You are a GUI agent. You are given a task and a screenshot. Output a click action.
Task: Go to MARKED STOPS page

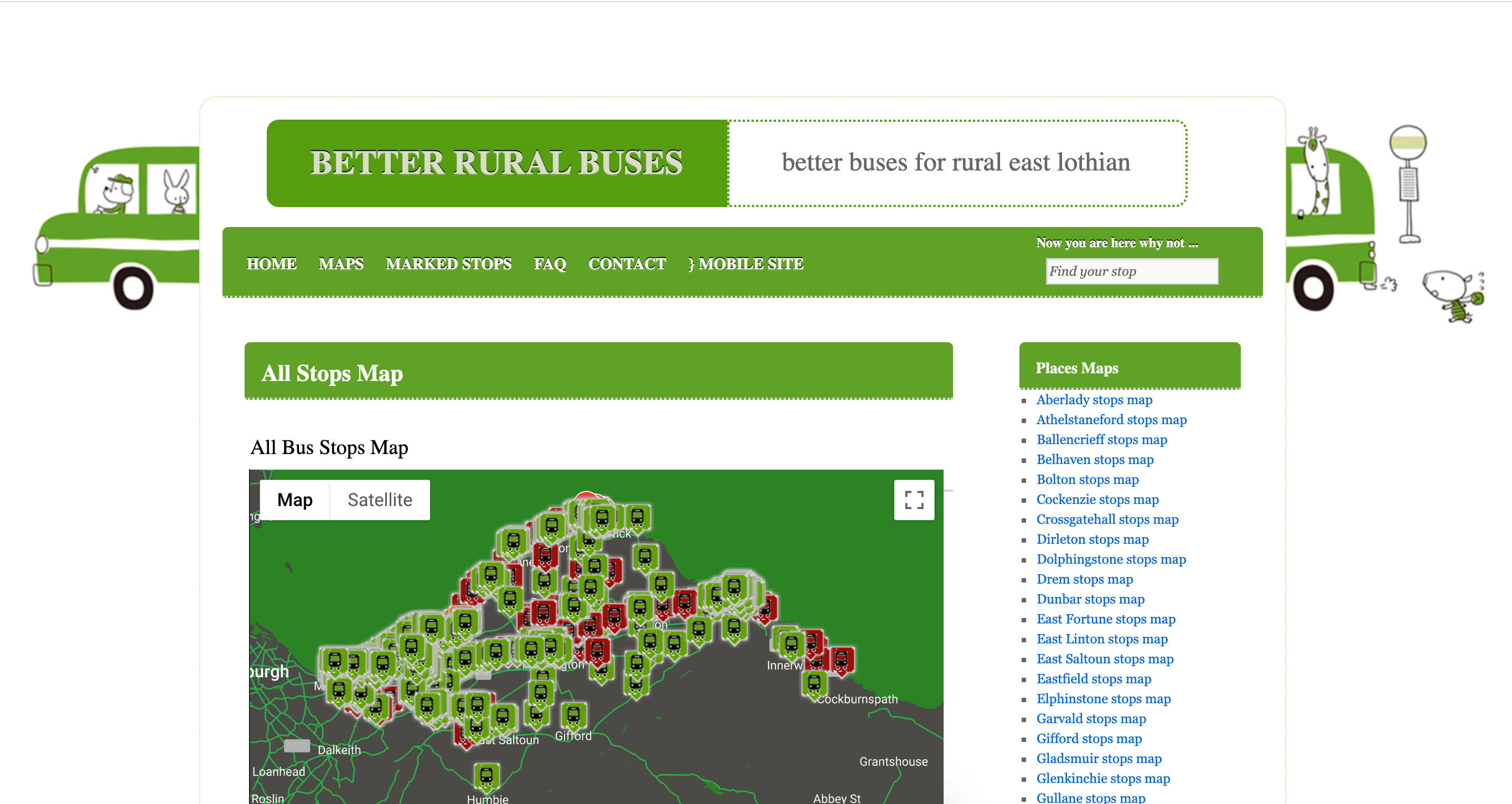448,264
